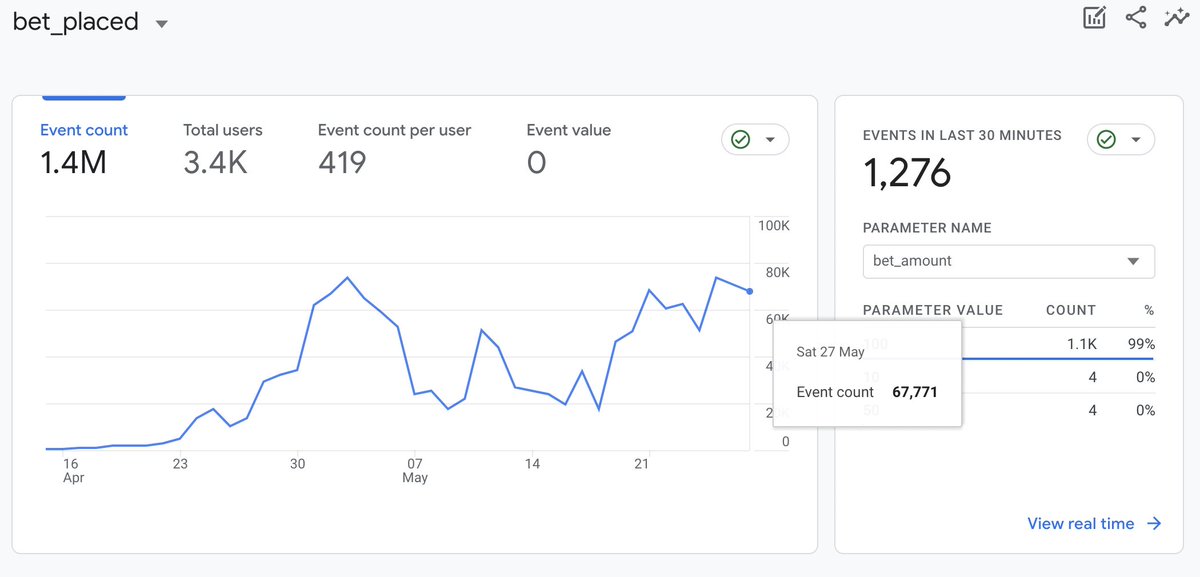1200x577 pixels.
Task: Click the share report icon
Action: click(x=1136, y=17)
